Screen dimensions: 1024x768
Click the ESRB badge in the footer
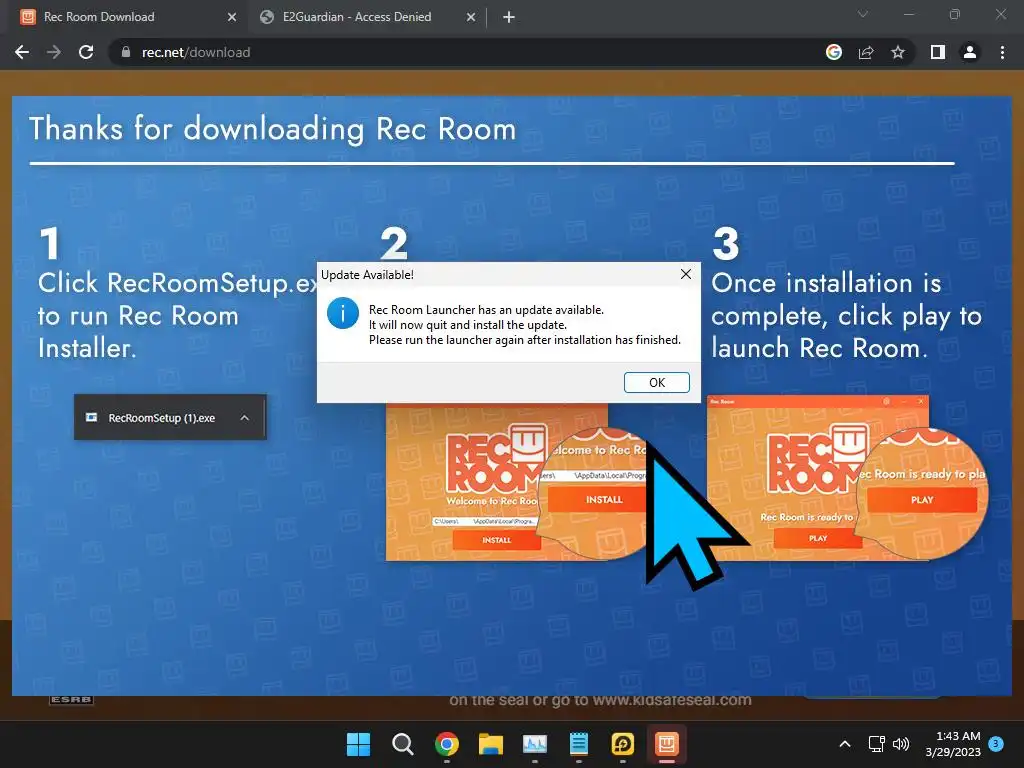pos(71,699)
